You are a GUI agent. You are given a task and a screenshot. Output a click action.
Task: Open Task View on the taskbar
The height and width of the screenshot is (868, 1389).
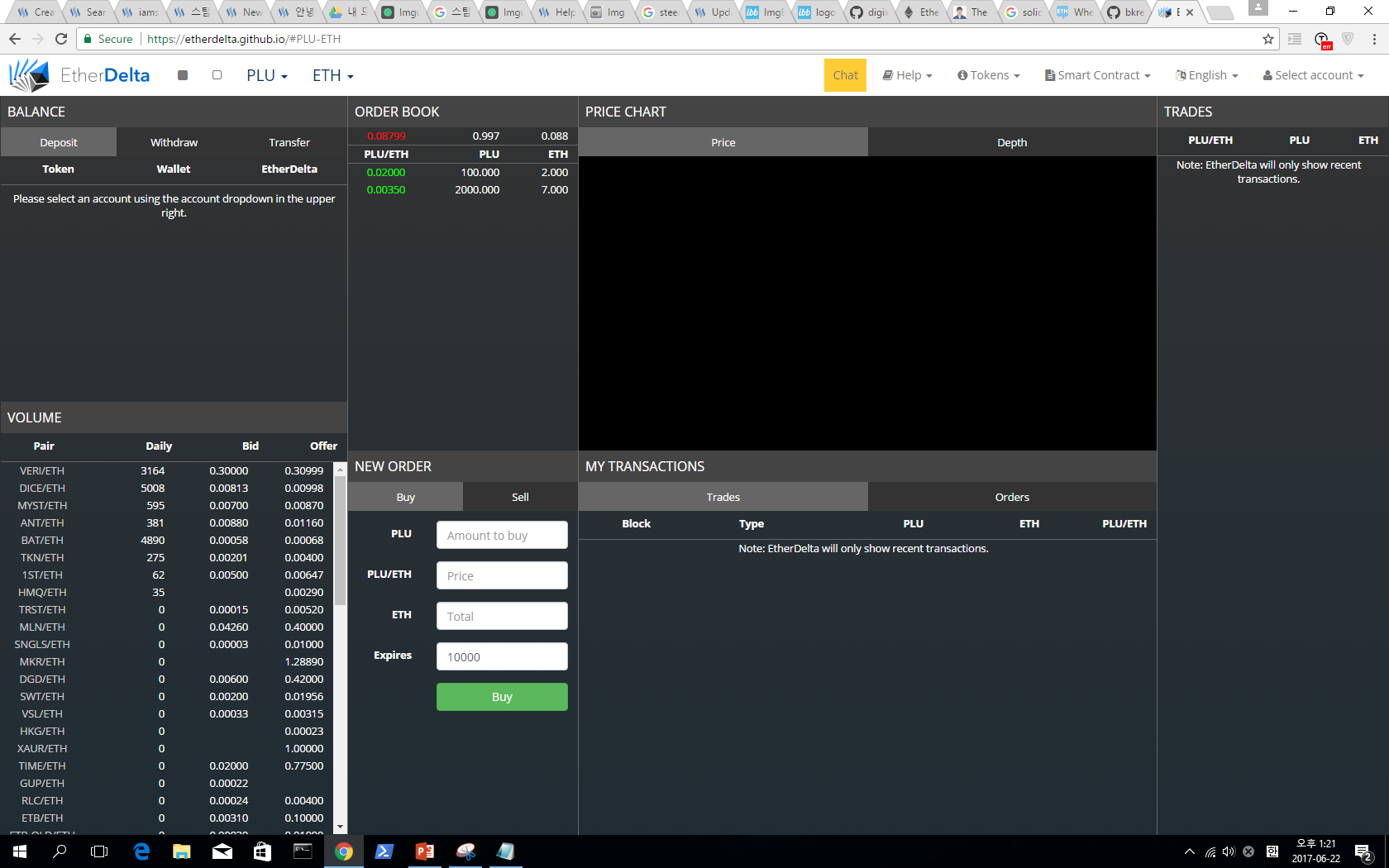click(99, 851)
